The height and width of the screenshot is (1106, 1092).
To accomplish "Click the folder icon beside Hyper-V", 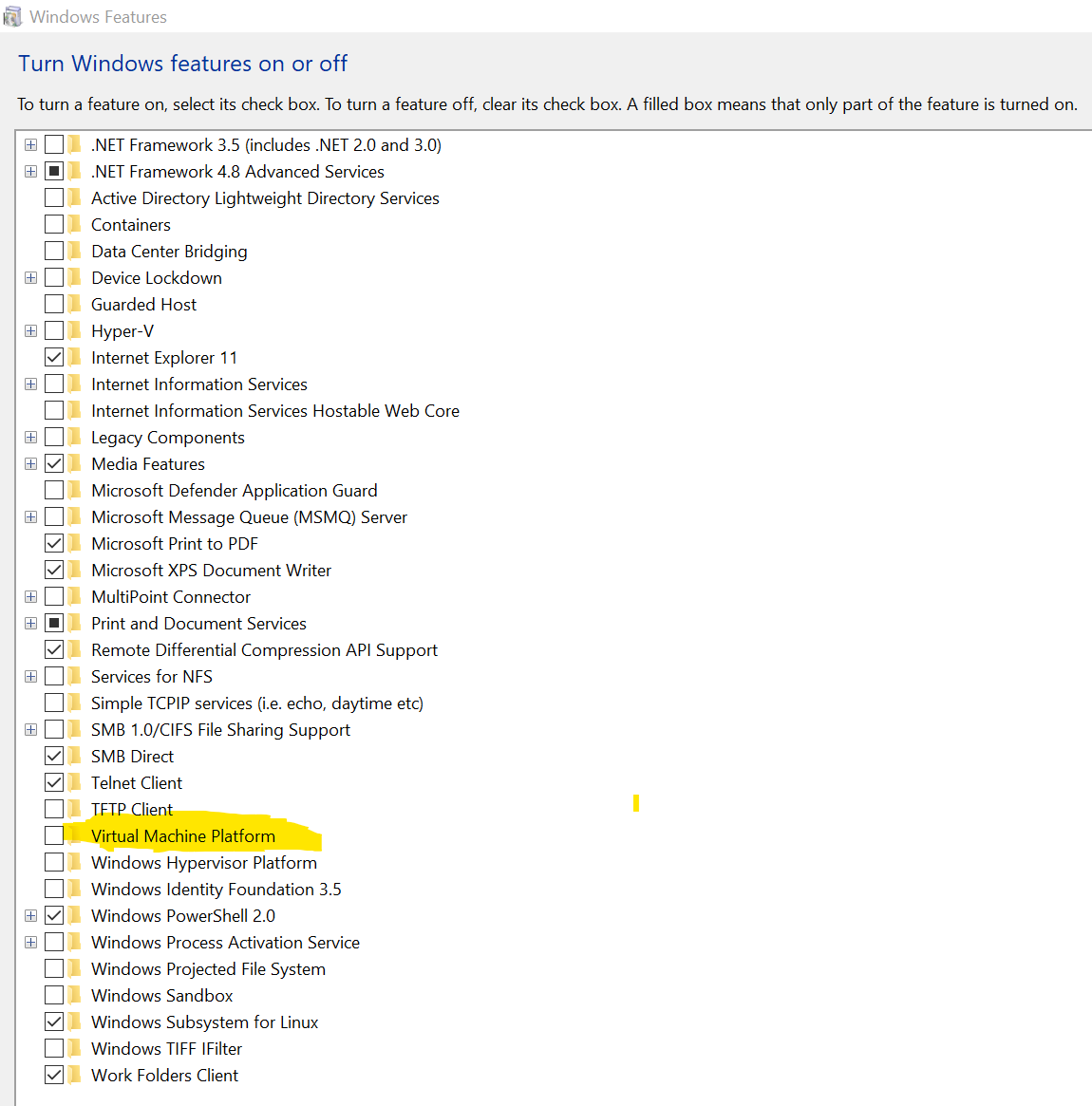I will pos(75,330).
